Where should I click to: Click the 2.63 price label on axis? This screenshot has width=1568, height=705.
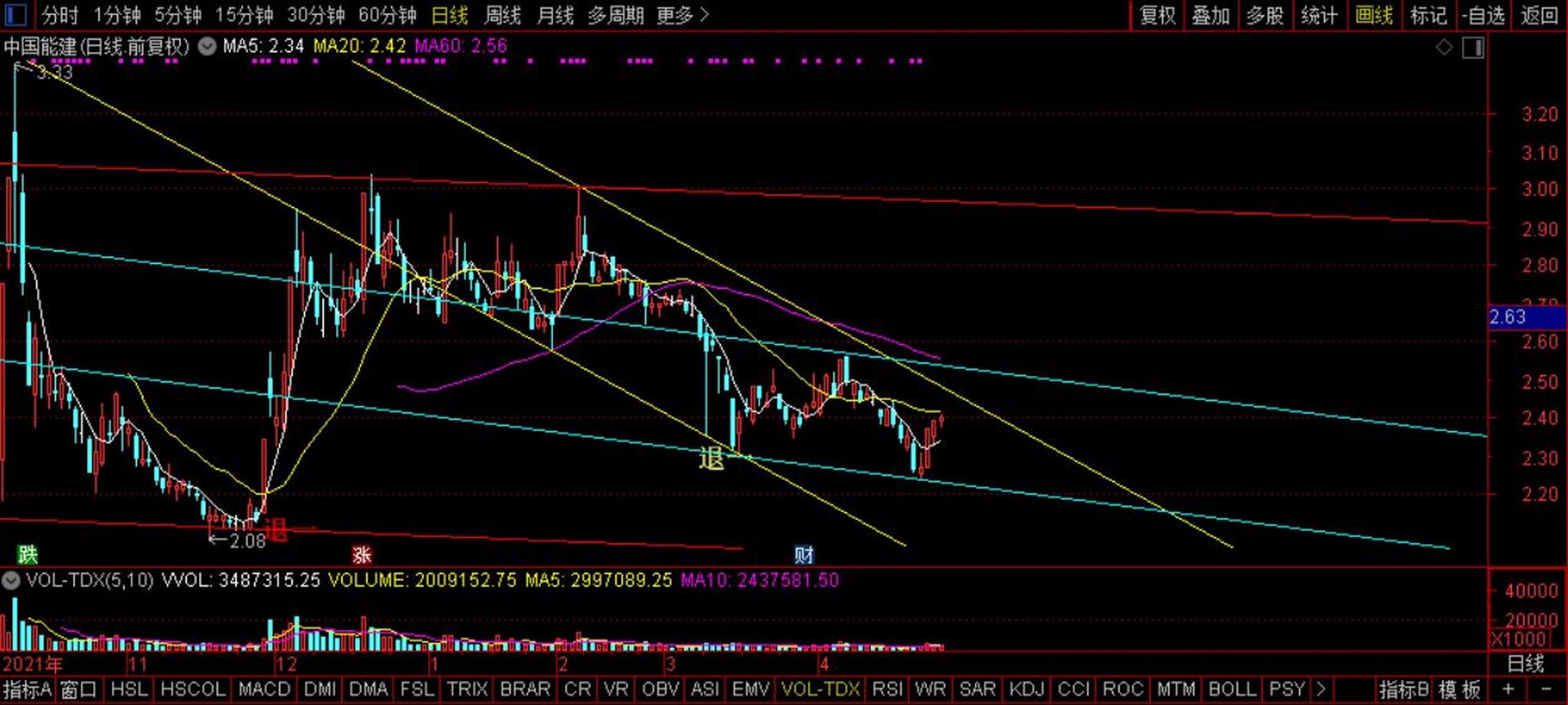click(x=1508, y=317)
